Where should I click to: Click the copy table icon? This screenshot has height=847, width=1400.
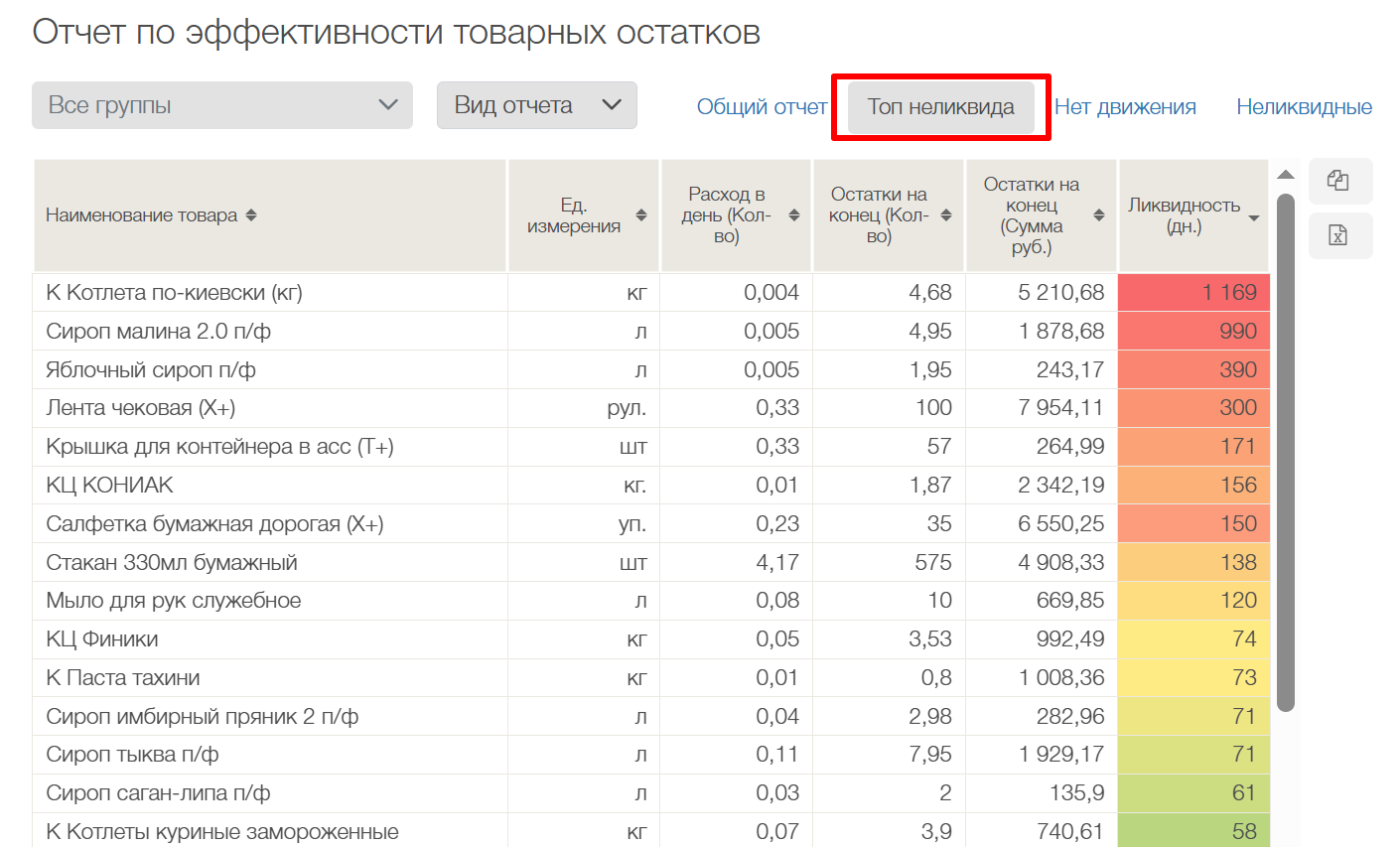coord(1338,181)
